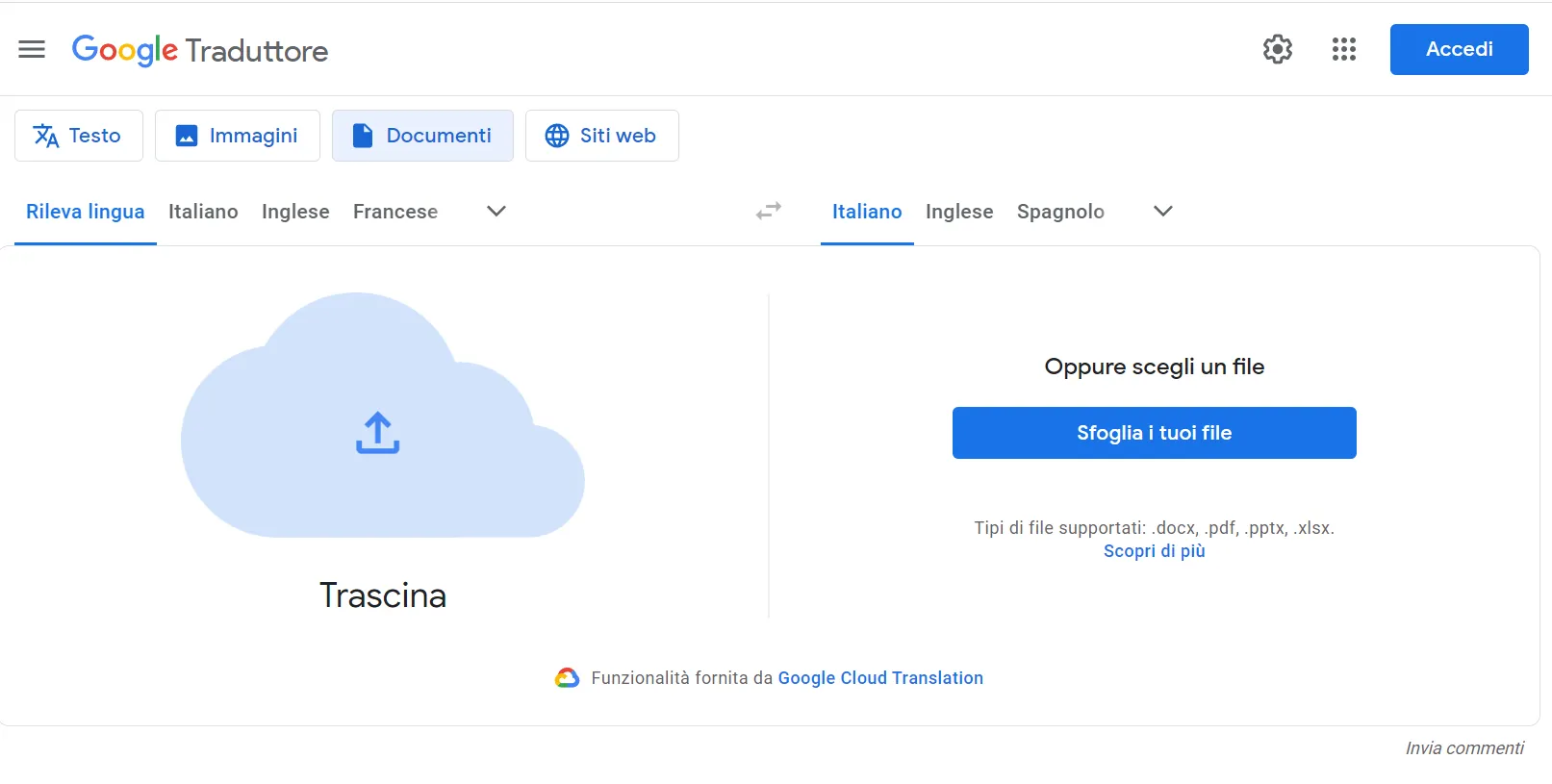This screenshot has height=784, width=1552.
Task: Expand the target language list chevron
Action: [x=1163, y=211]
